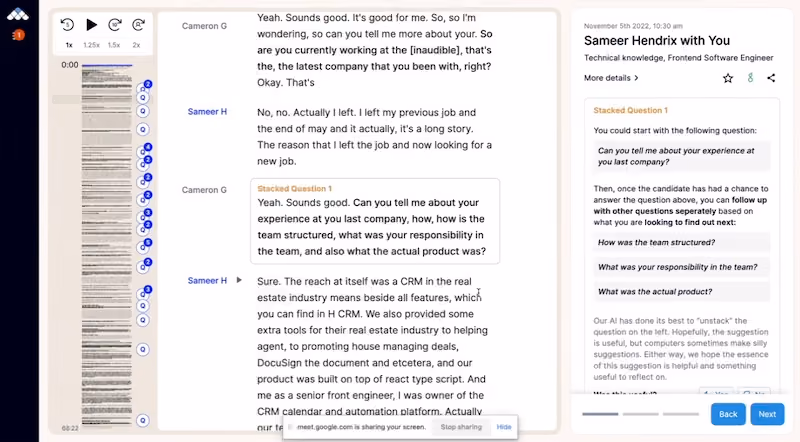Click speaker name Cameron G next to Stacked Question
The image size is (800, 442).
pyautogui.click(x=204, y=190)
